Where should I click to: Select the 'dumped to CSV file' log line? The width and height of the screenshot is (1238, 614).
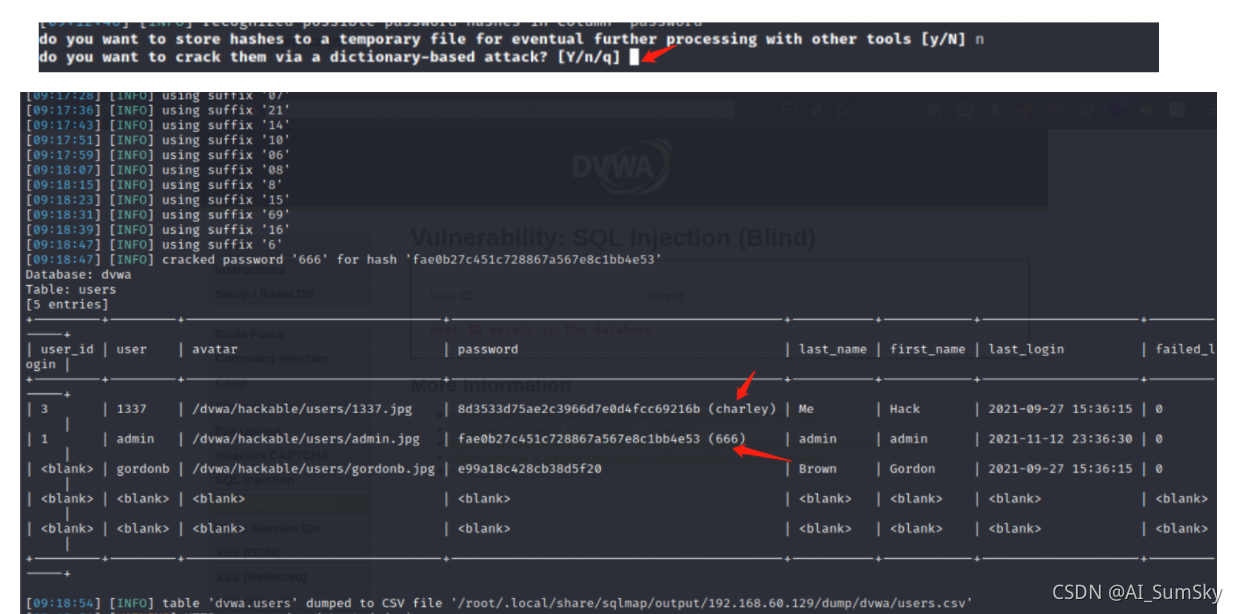[499, 603]
